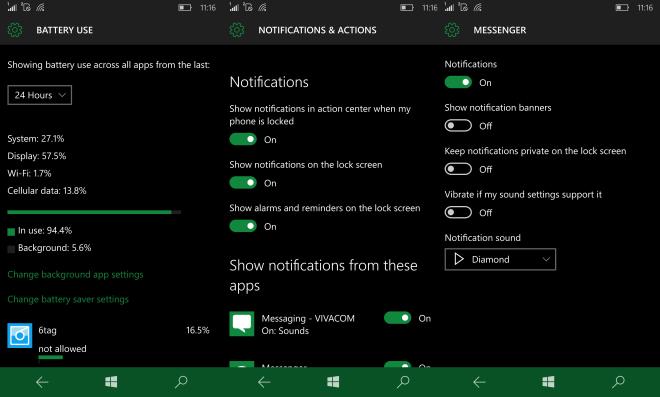Tap signal strength icon on Battery Use screen
Image resolution: width=660 pixels, height=397 pixels.
12,7
